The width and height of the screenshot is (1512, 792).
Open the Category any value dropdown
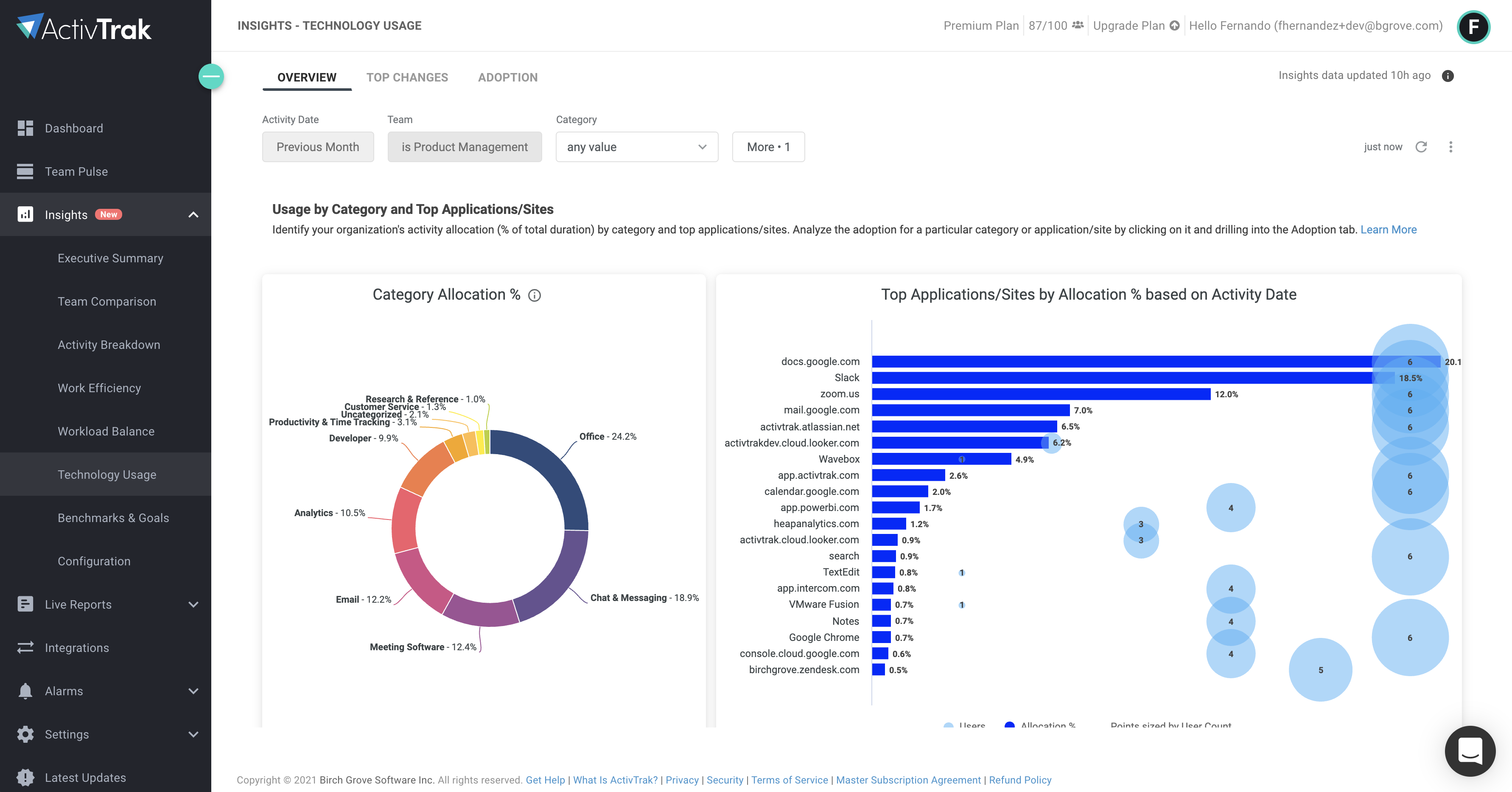click(x=637, y=147)
